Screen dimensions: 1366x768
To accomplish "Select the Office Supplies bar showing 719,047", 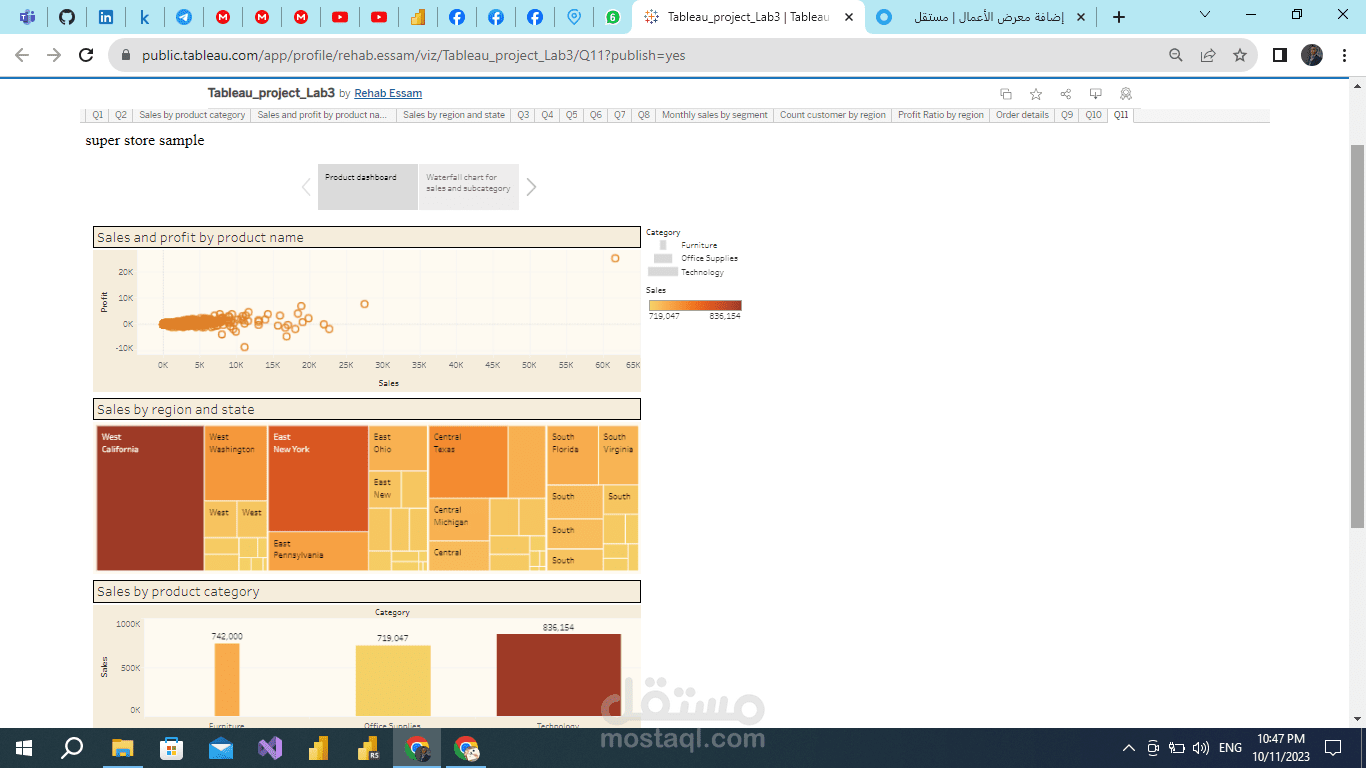I will click(393, 680).
